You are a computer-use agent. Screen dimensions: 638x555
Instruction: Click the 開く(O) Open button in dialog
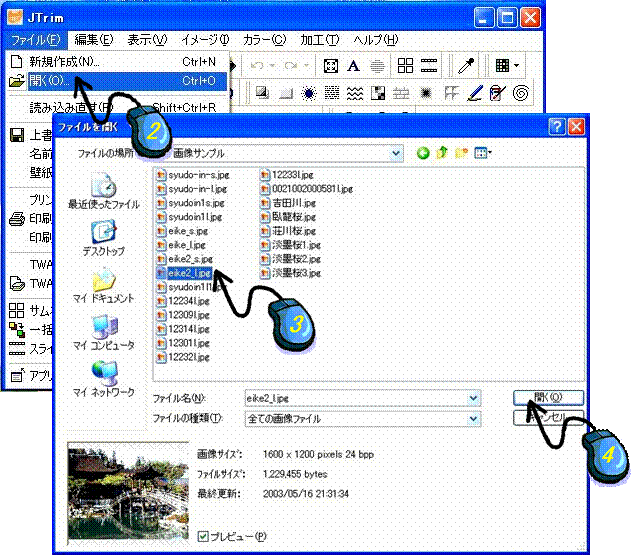[547, 397]
